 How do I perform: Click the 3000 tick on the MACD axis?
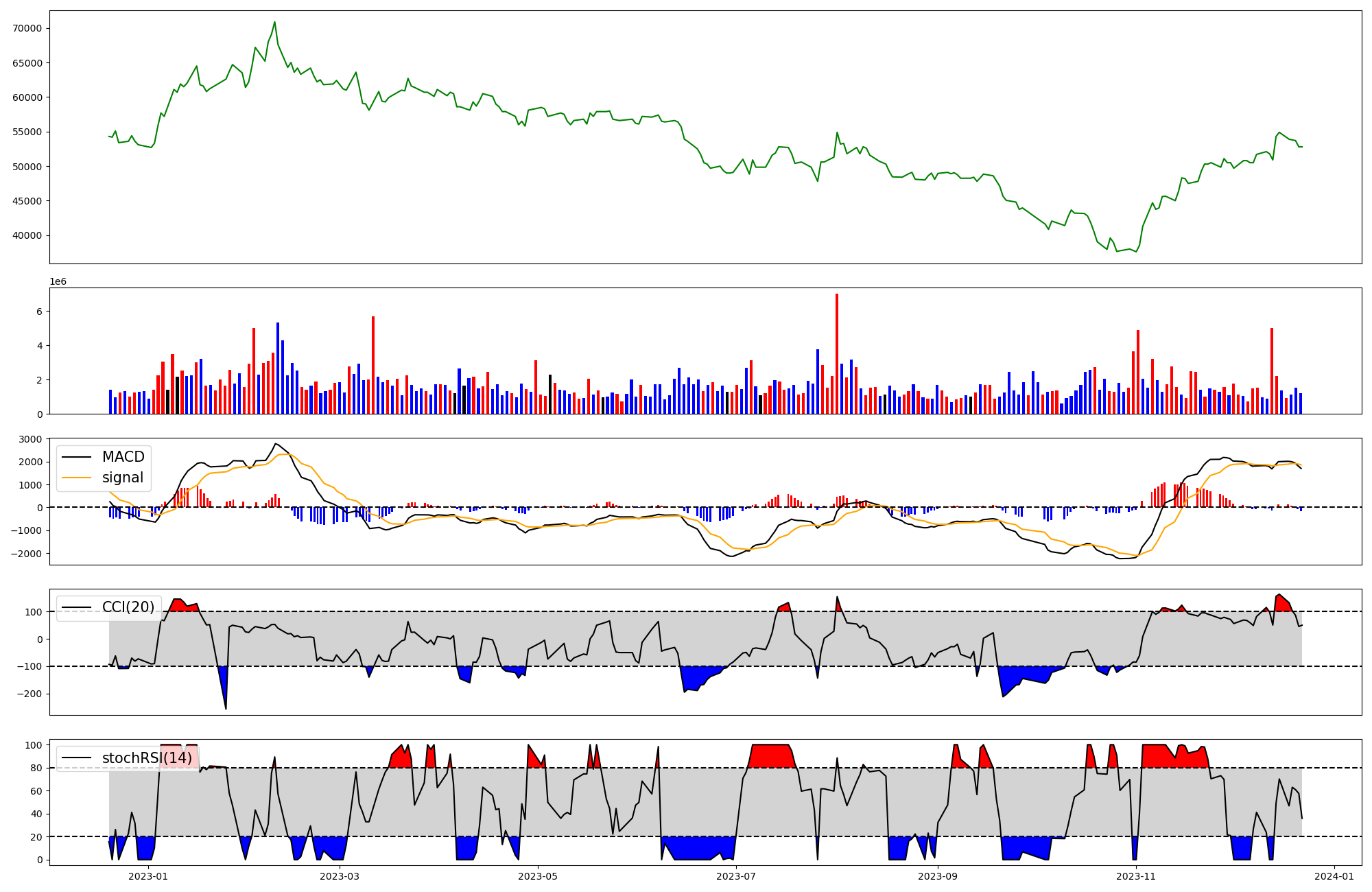coord(32,439)
